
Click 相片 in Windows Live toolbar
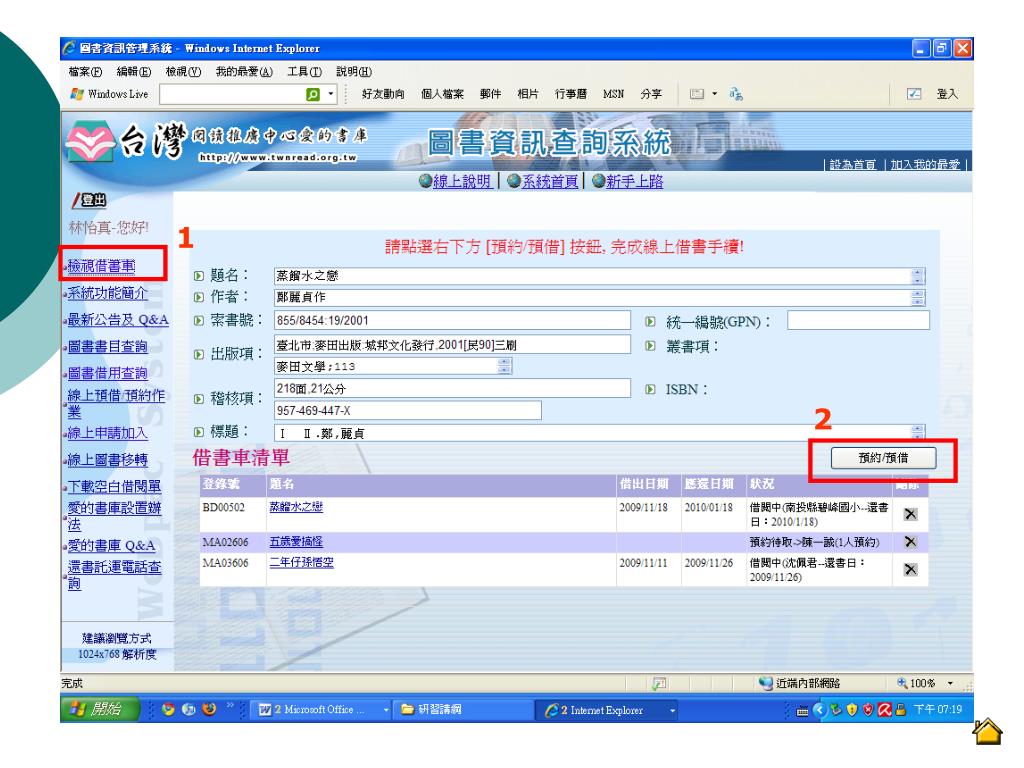[x=528, y=94]
